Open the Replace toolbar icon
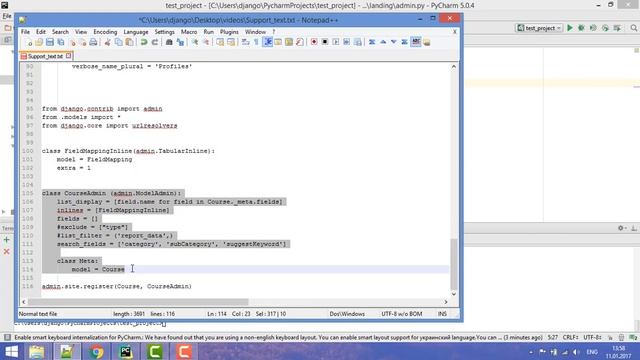This screenshot has height=360, width=640. (180, 42)
